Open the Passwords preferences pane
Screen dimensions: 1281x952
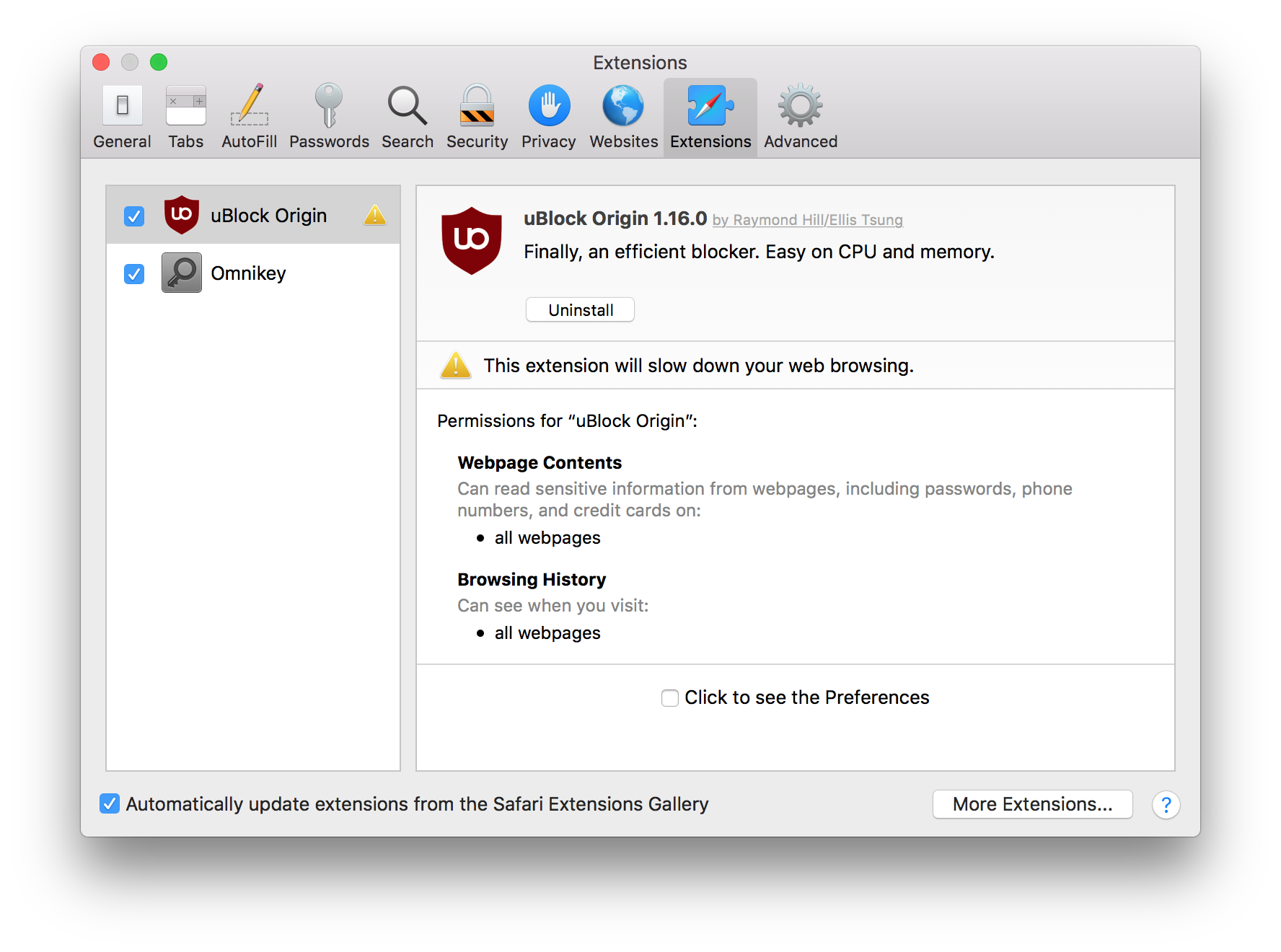tap(329, 117)
